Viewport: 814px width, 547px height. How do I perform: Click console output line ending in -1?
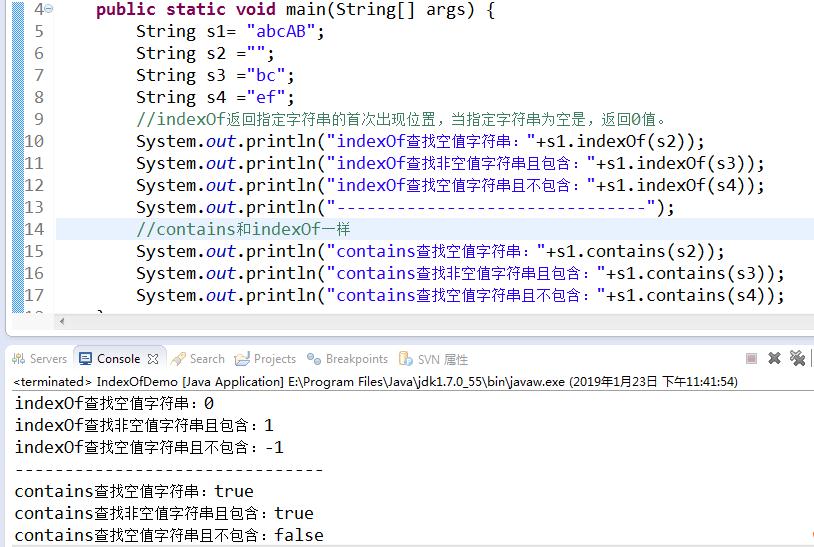[x=149, y=447]
